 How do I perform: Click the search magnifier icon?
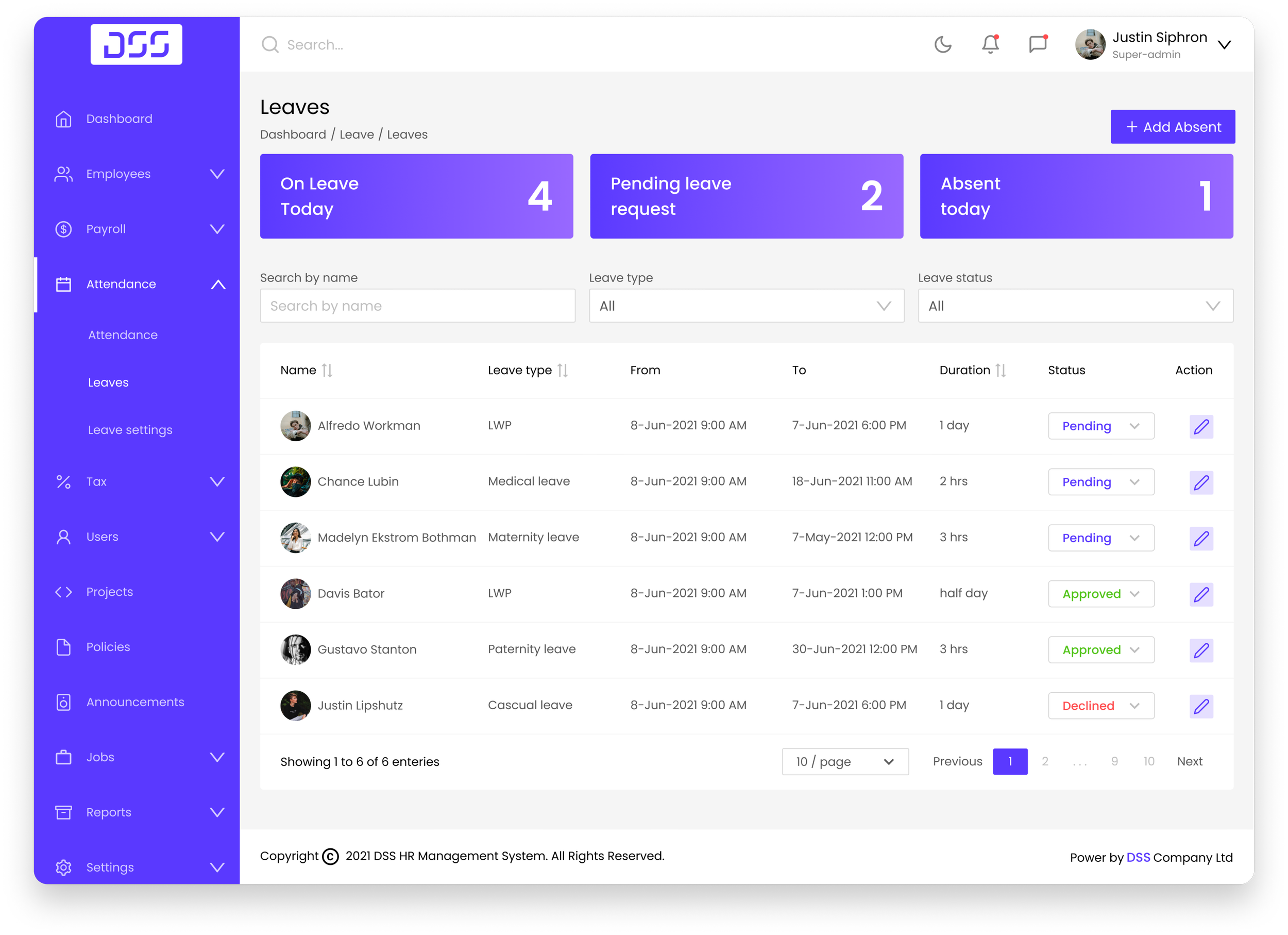[270, 44]
